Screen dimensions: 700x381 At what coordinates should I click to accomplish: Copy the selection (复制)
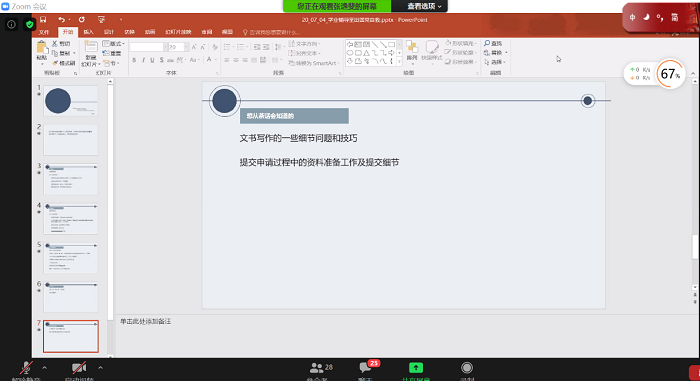61,53
